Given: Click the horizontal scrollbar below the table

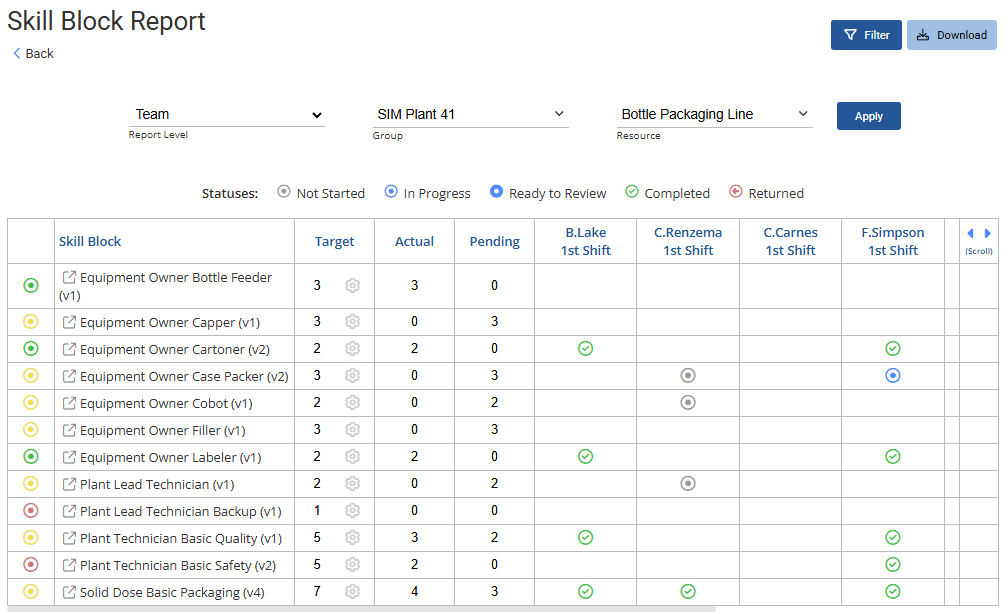Looking at the screenshot, I should tap(360, 608).
